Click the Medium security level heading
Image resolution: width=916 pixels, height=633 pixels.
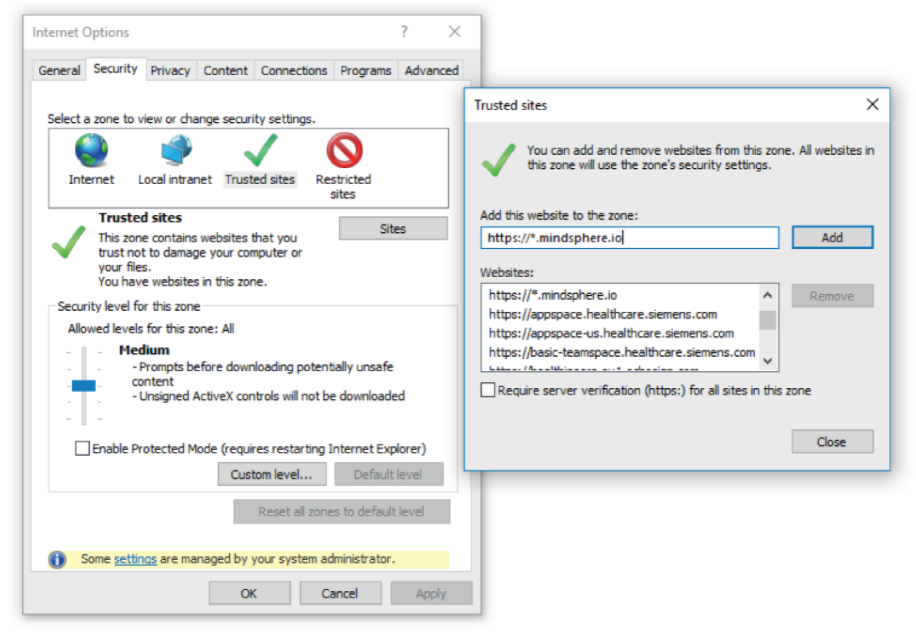(144, 350)
